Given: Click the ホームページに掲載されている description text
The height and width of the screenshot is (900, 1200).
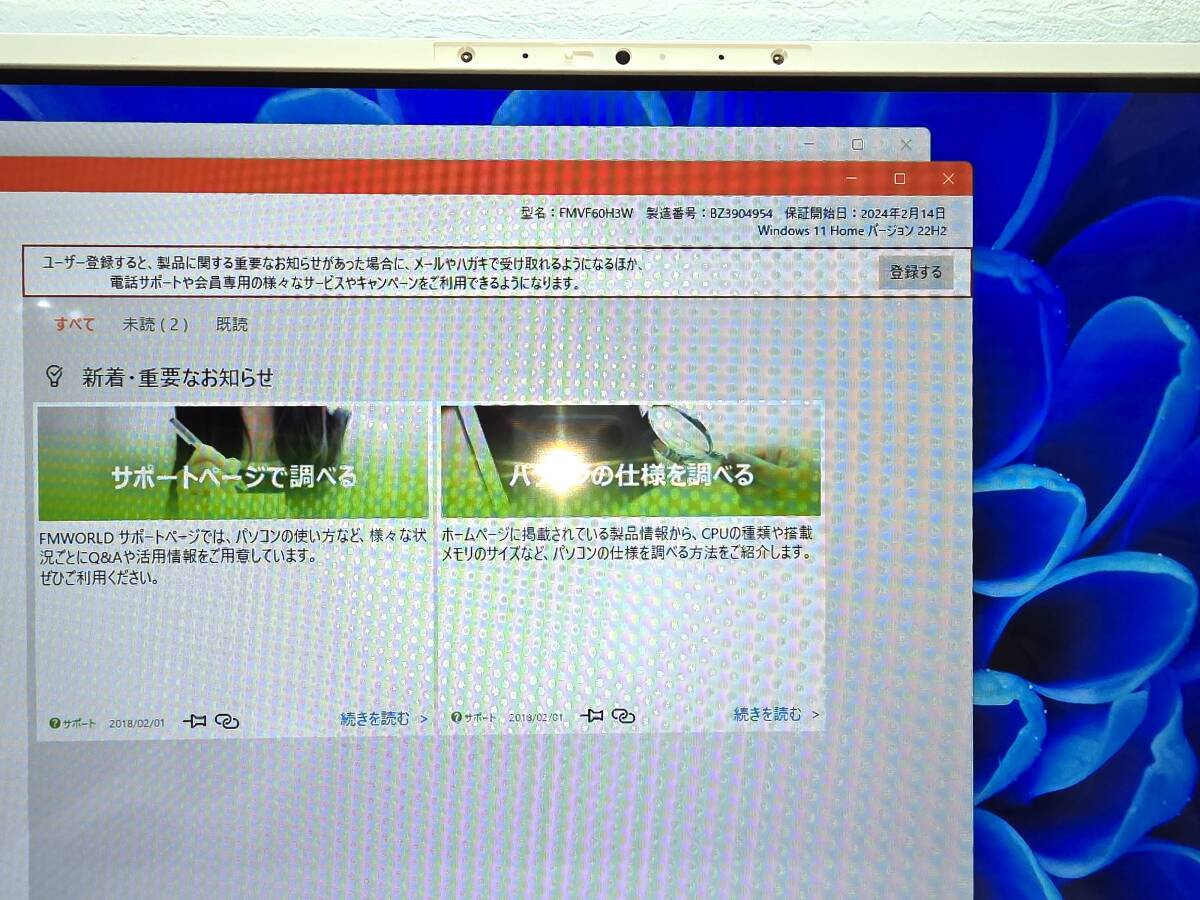Looking at the screenshot, I should point(627,542).
